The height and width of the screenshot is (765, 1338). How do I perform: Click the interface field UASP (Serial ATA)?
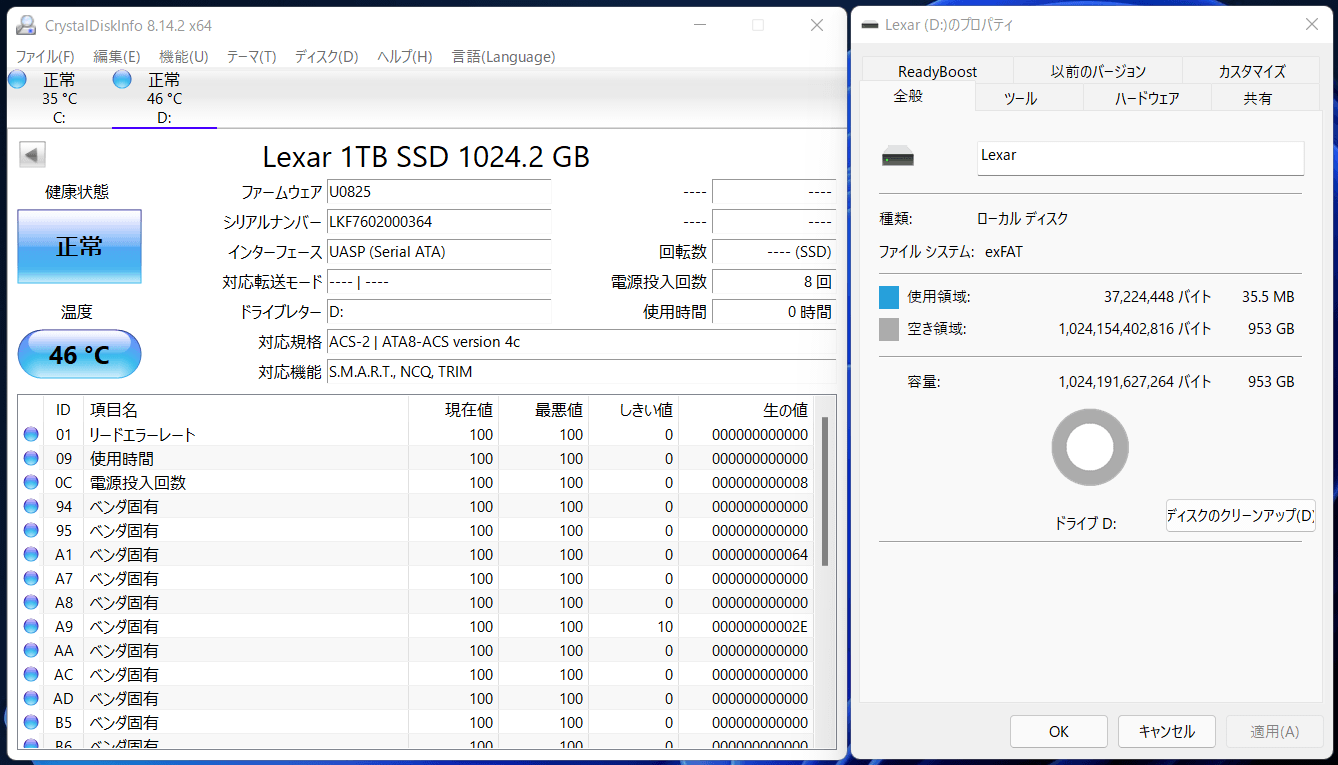point(439,252)
